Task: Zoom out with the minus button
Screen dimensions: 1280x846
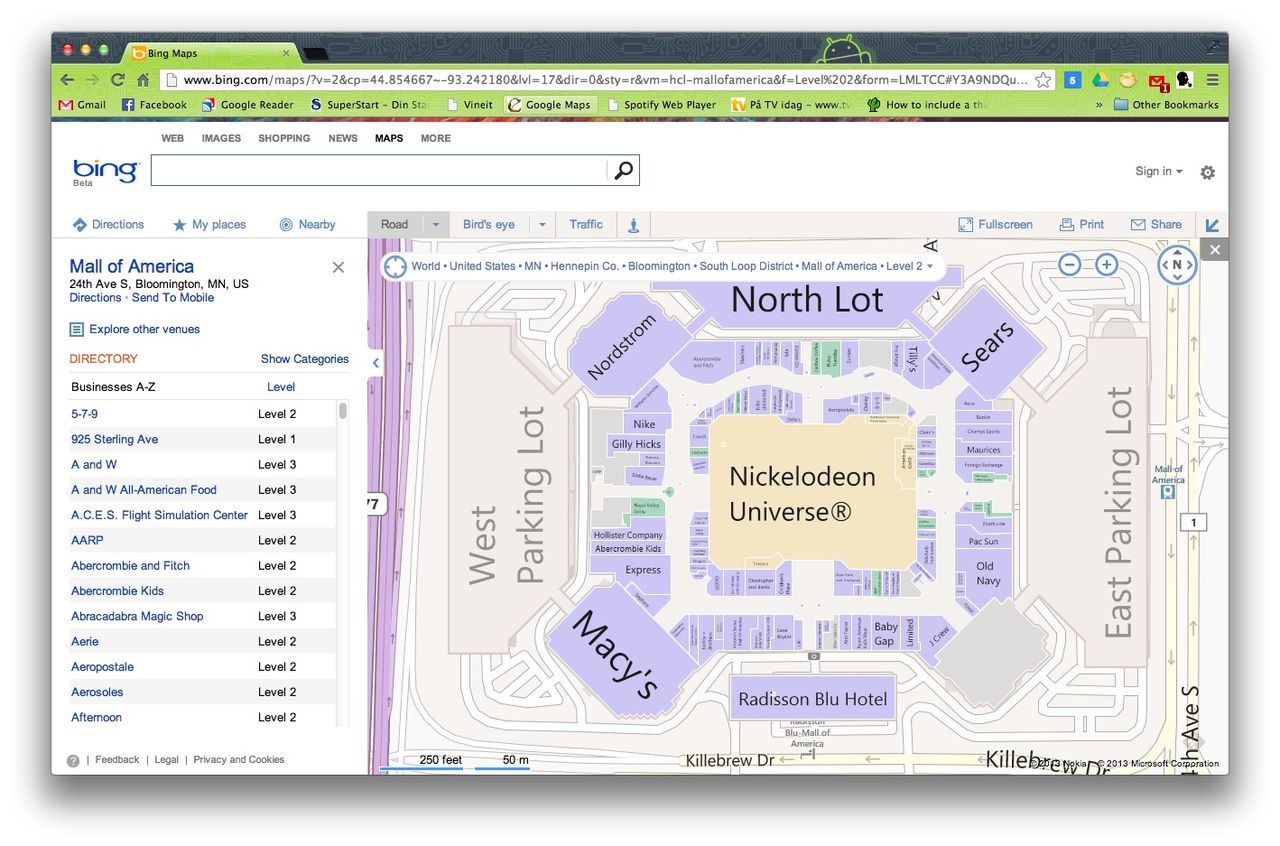Action: coord(1070,265)
